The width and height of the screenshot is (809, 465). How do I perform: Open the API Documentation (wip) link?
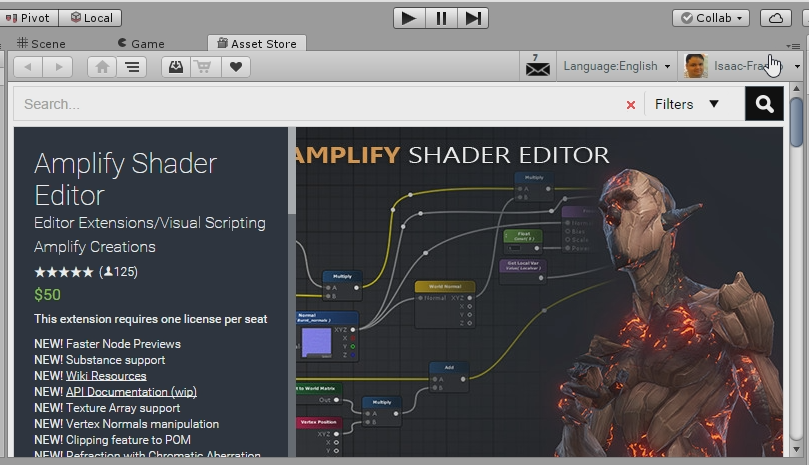(131, 392)
